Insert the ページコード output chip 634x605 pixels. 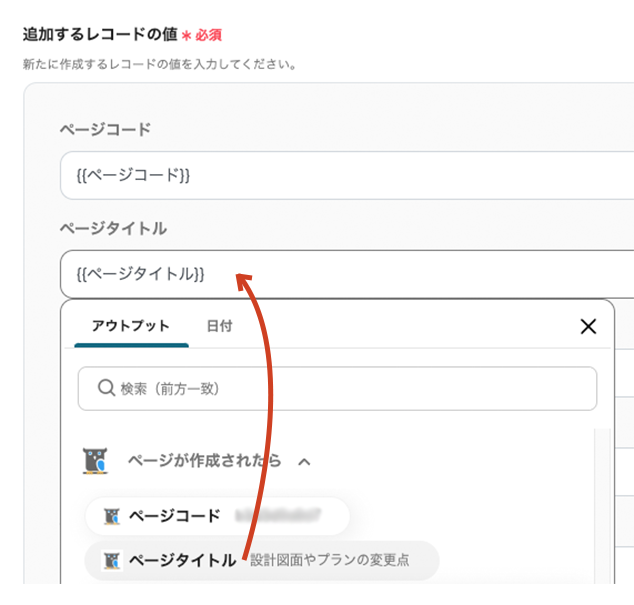pyautogui.click(x=174, y=516)
